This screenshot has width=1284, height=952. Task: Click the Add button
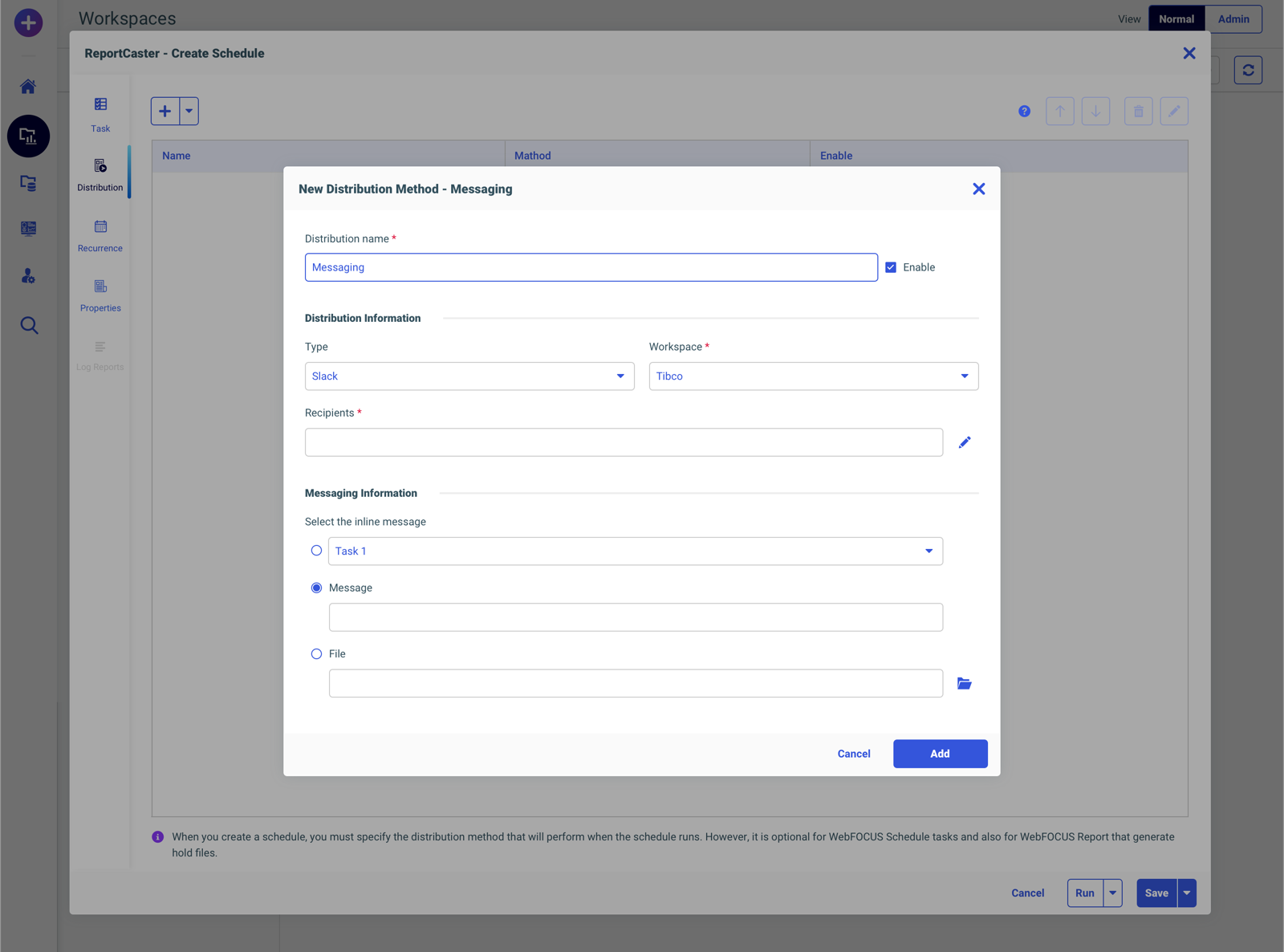[941, 754]
